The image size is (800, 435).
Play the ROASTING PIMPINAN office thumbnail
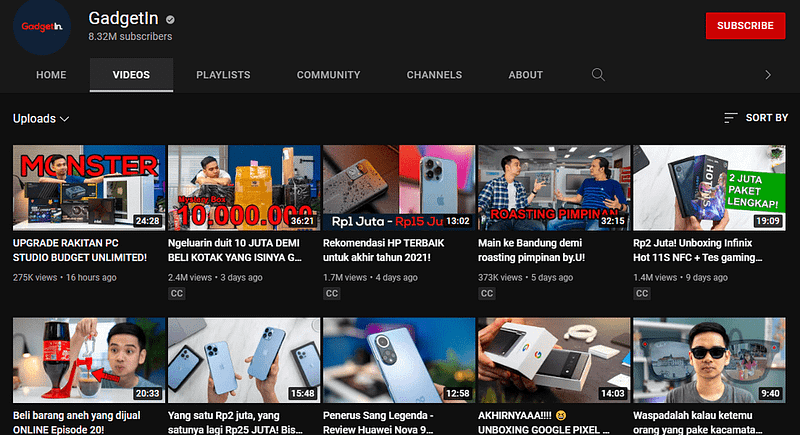[554, 188]
